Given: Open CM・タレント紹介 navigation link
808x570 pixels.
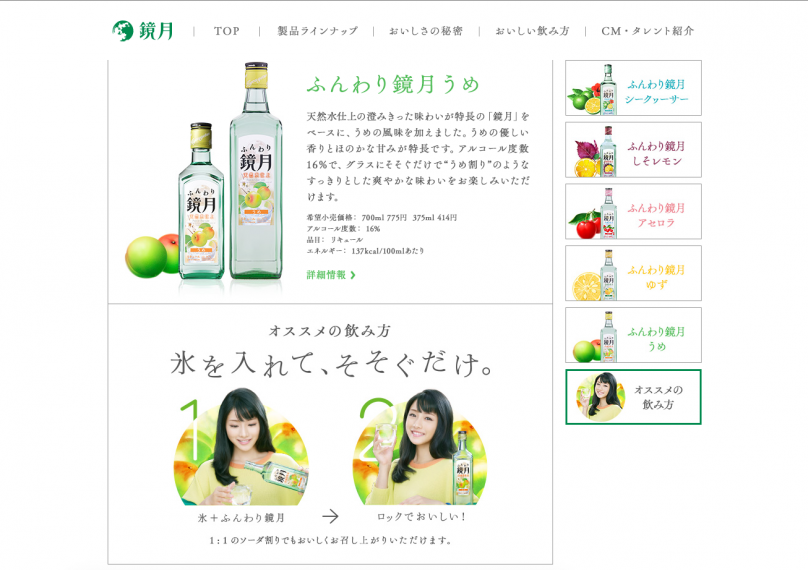Looking at the screenshot, I should (x=647, y=31).
